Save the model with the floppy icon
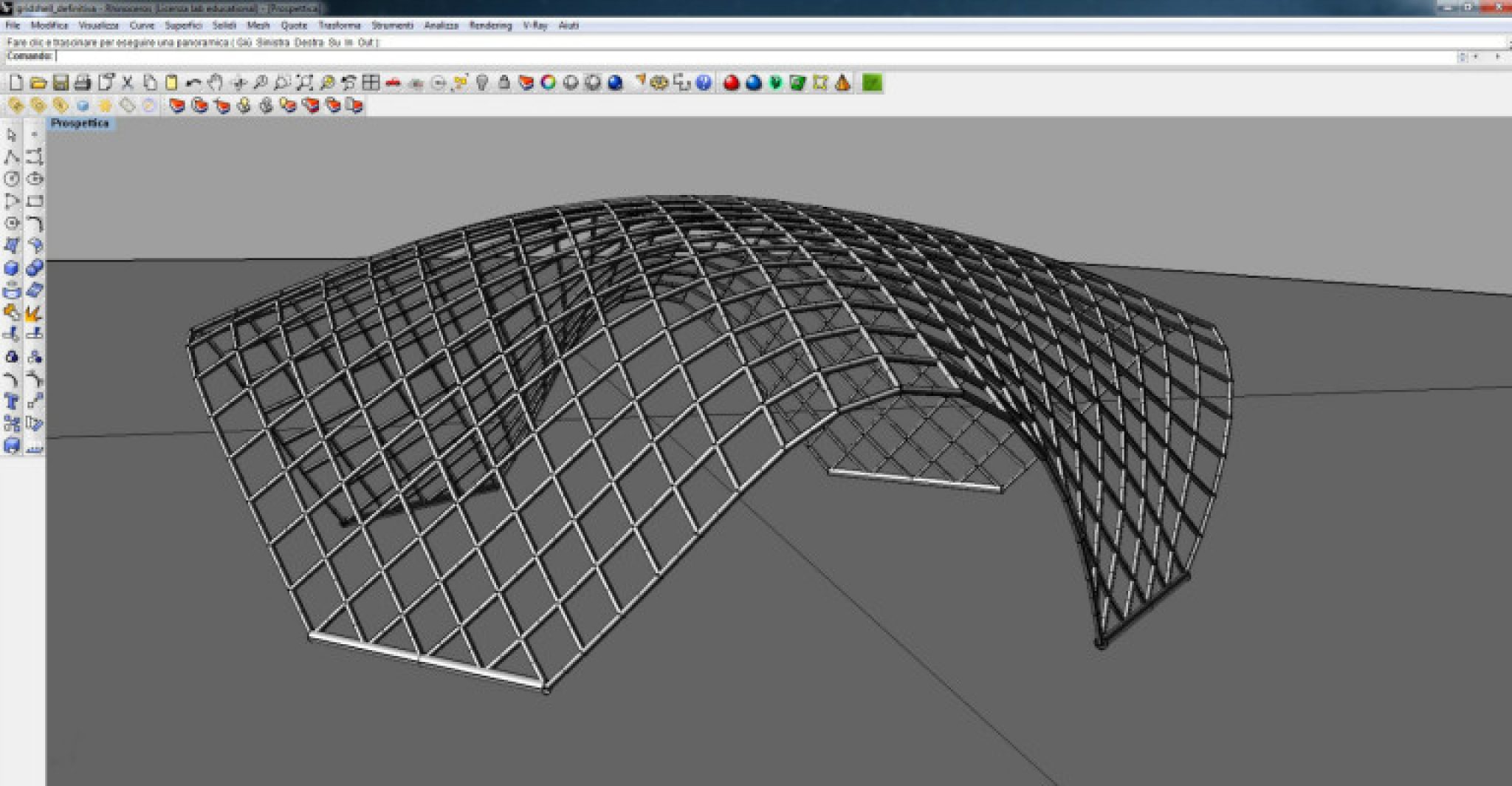The image size is (1512, 786). point(61,83)
